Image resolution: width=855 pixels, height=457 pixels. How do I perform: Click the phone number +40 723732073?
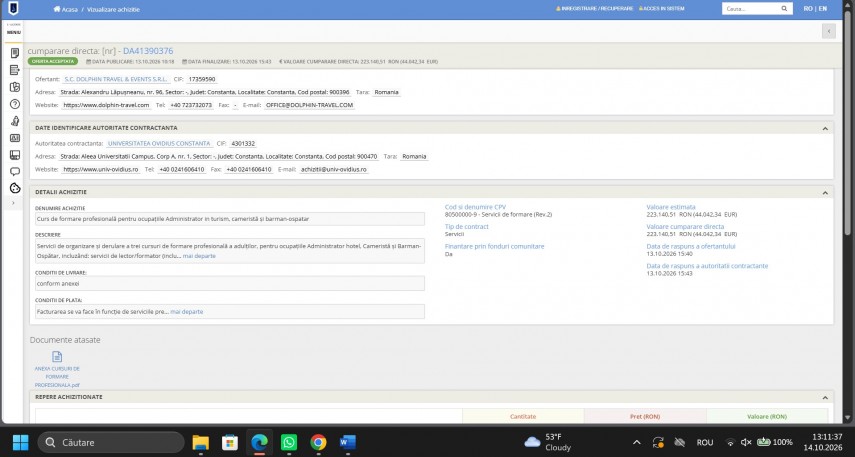point(191,105)
